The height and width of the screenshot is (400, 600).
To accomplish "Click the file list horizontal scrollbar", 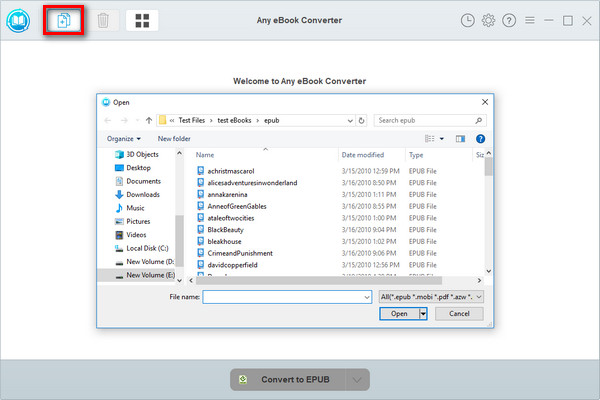I will [x=319, y=281].
